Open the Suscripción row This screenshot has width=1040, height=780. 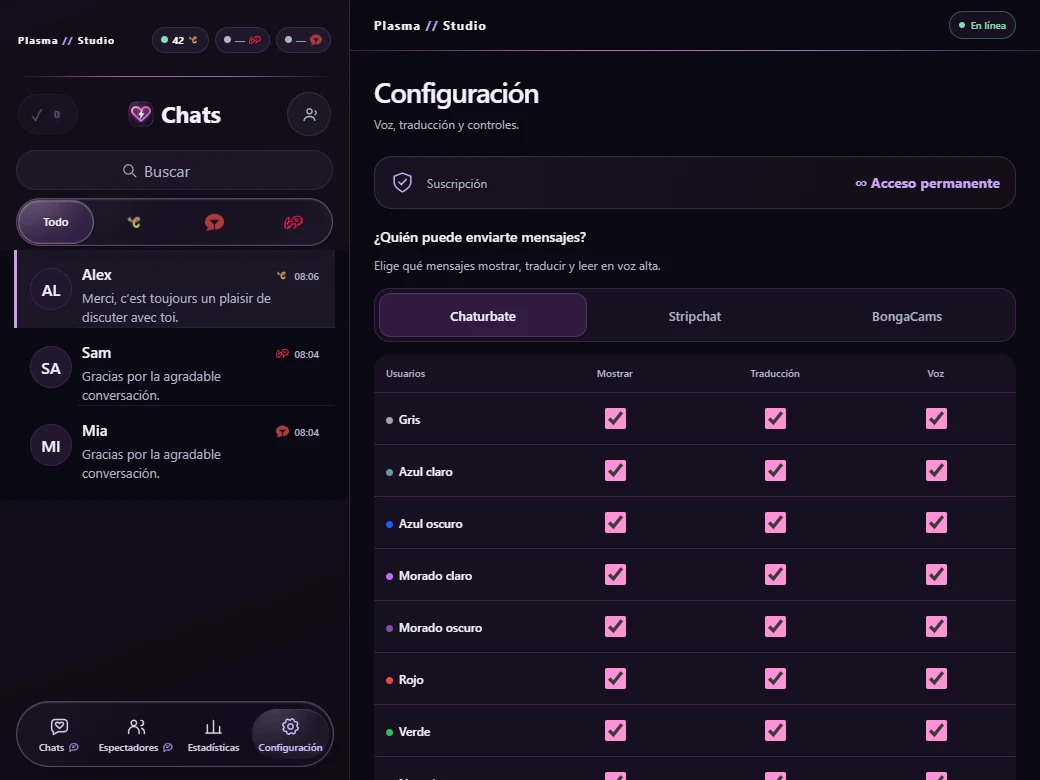pos(694,183)
